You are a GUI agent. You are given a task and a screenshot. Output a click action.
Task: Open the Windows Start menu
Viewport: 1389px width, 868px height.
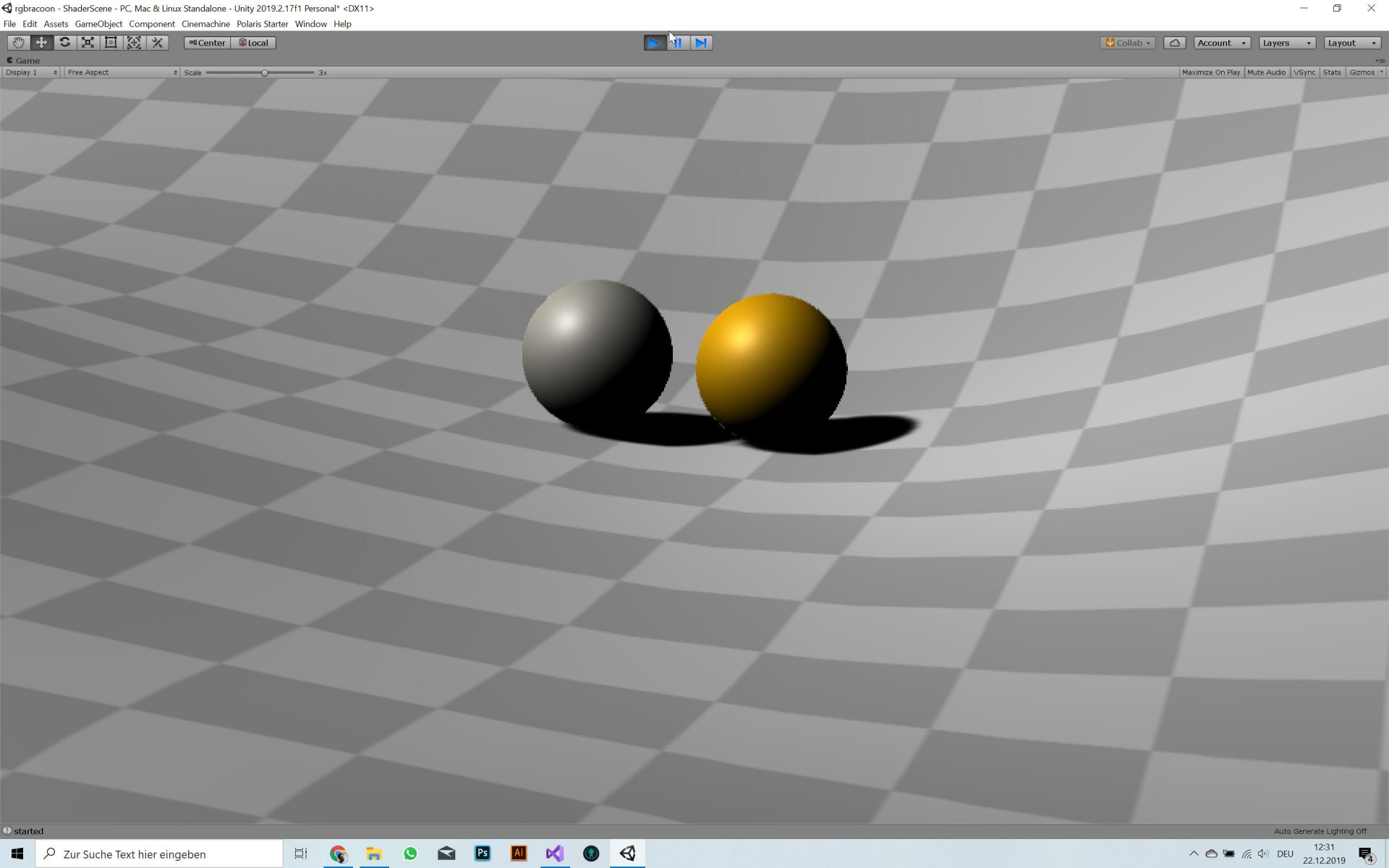[17, 854]
